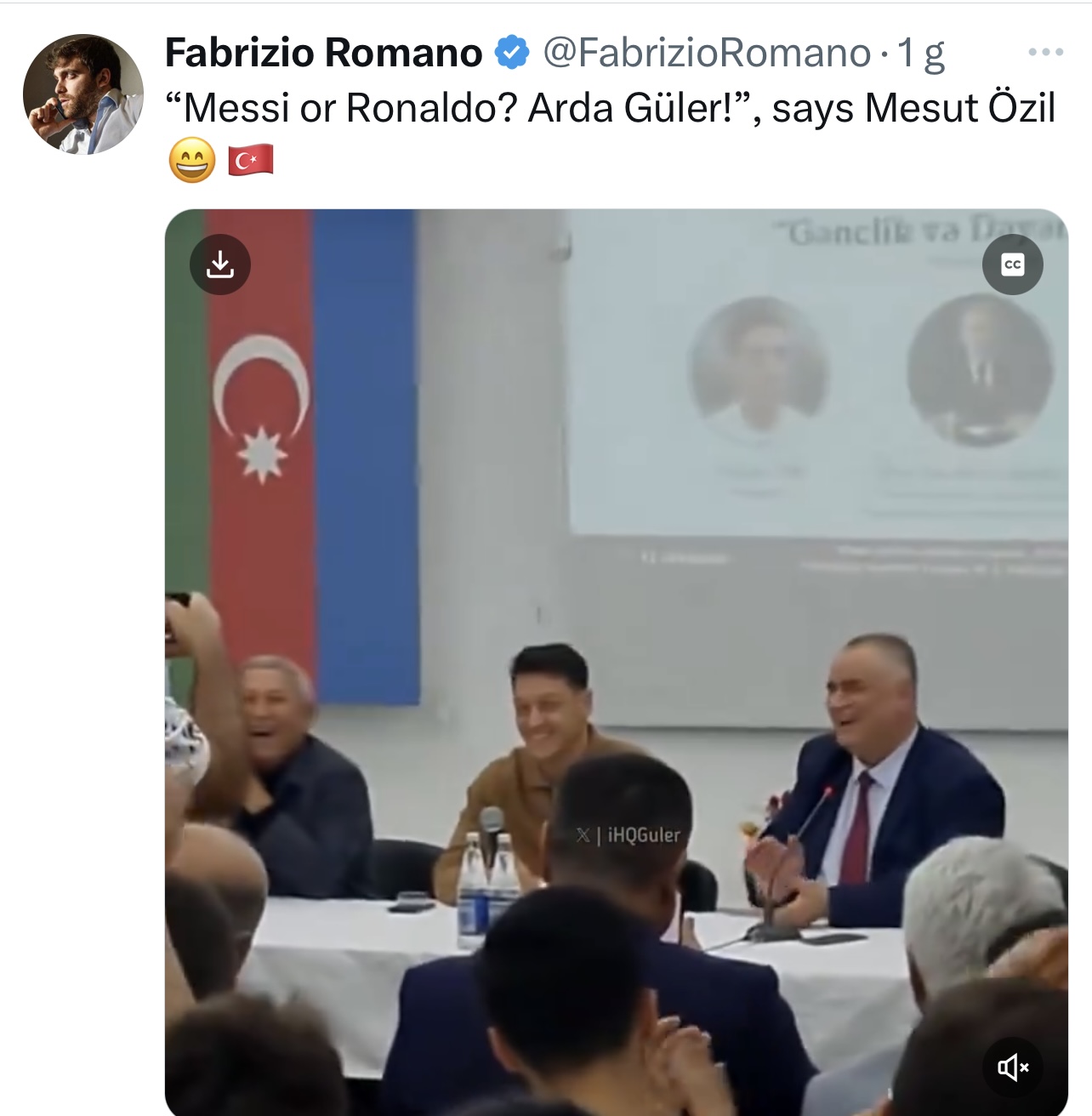The width and height of the screenshot is (1092, 1116).
Task: Click the video download icon
Action: pos(220,265)
